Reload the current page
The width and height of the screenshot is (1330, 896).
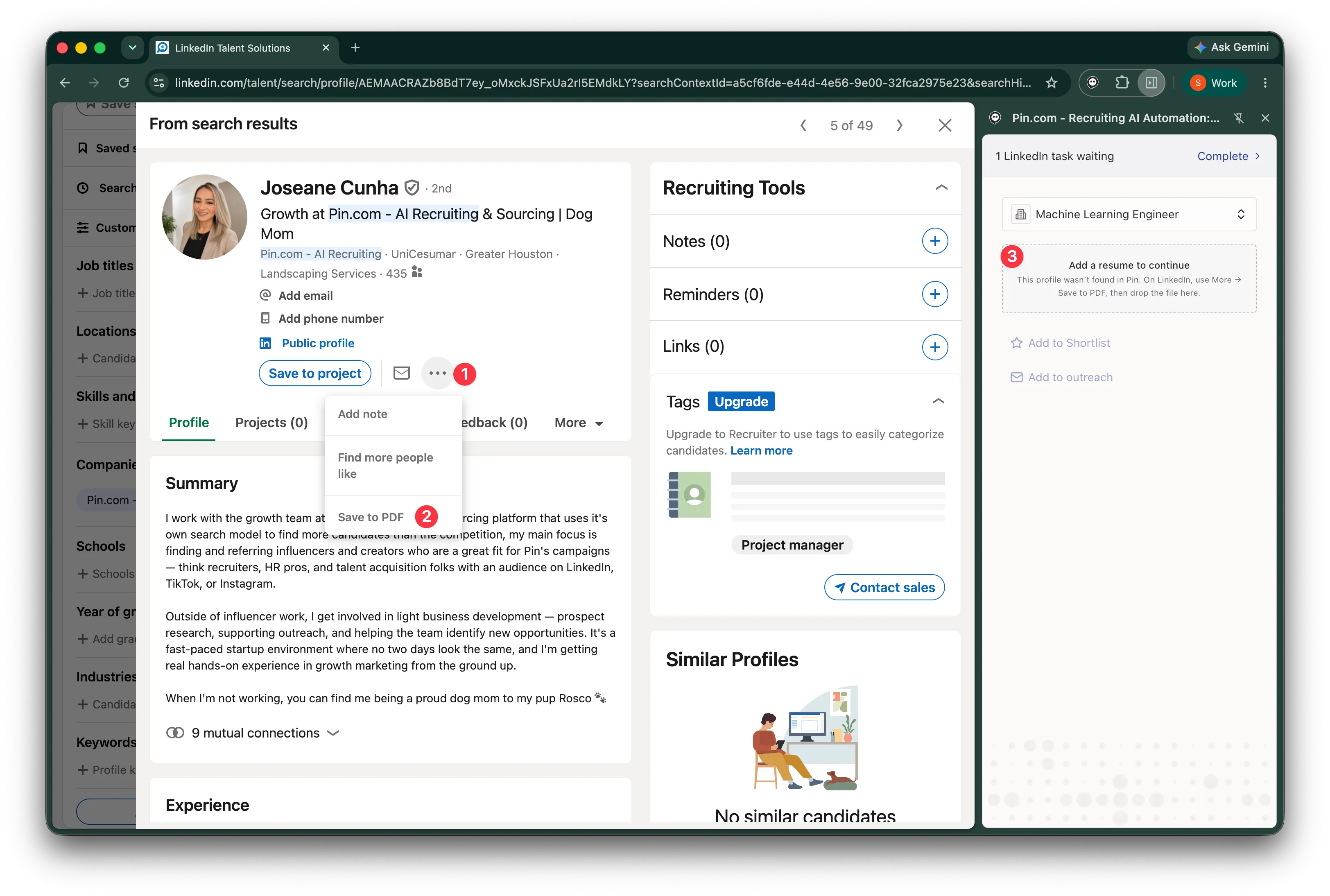tap(123, 83)
